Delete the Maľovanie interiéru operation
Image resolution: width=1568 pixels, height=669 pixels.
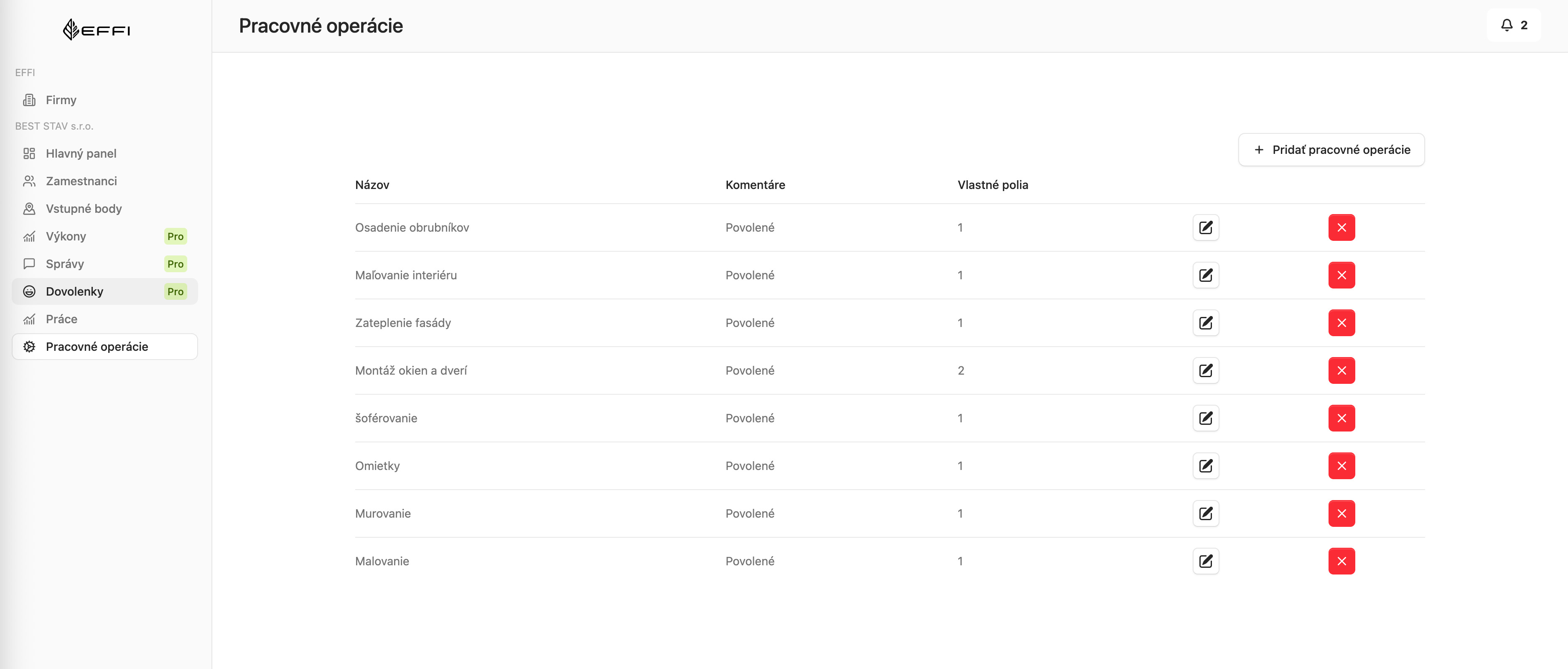pyautogui.click(x=1341, y=275)
